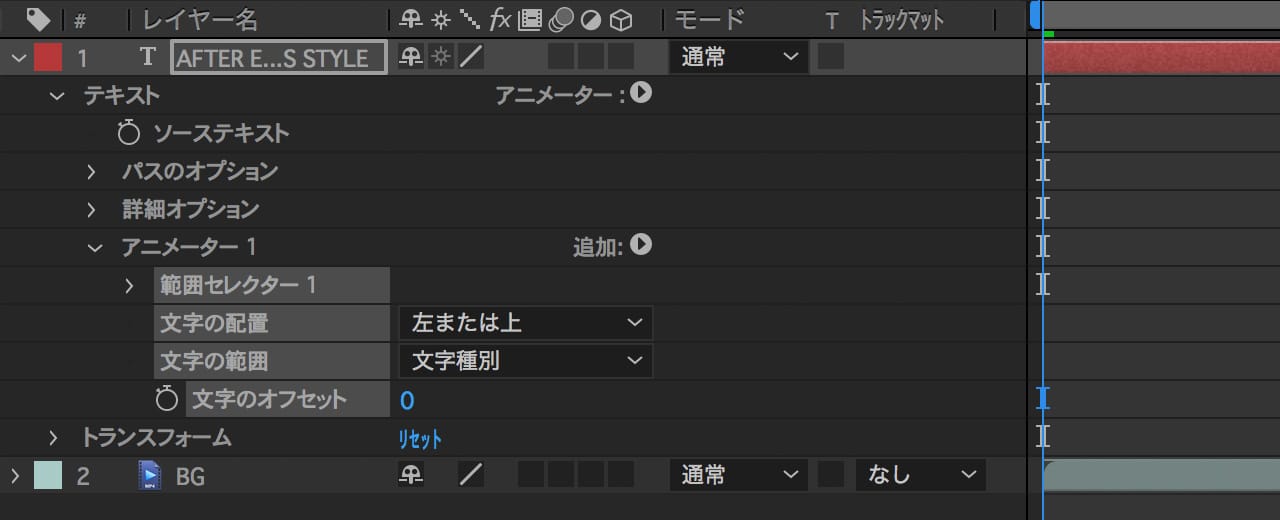The image size is (1280, 520).
Task: Click the text layer T type icon
Action: (148, 57)
